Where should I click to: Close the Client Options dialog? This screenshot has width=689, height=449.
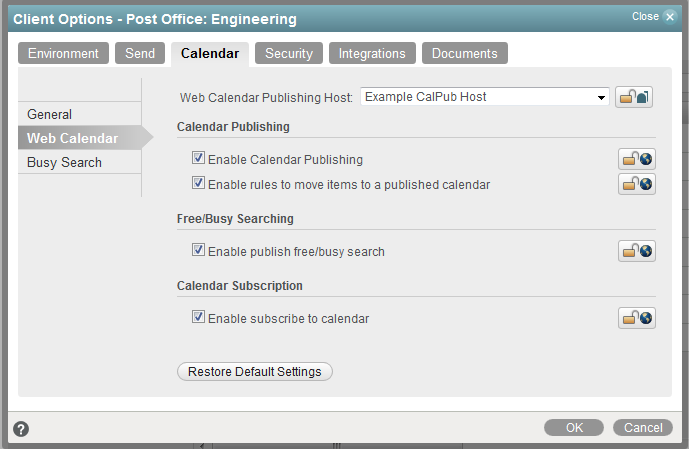click(x=654, y=17)
